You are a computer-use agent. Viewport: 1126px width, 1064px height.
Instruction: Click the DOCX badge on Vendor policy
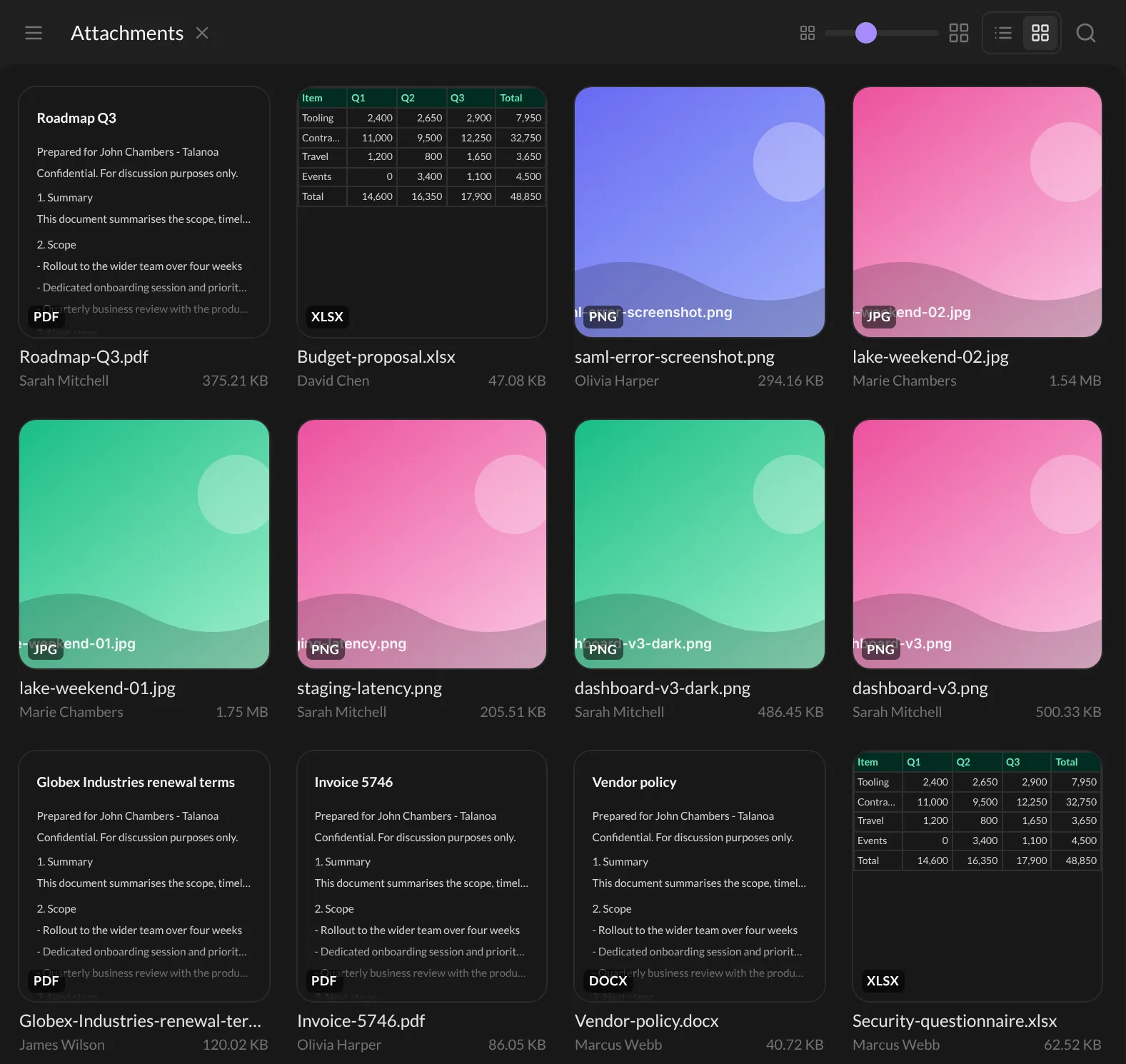(x=608, y=980)
